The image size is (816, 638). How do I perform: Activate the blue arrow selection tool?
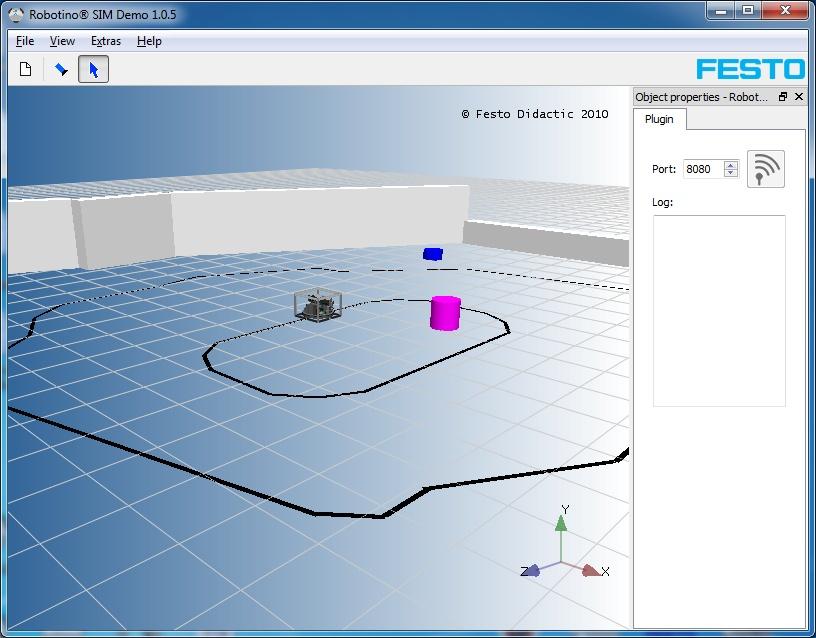pyautogui.click(x=94, y=69)
